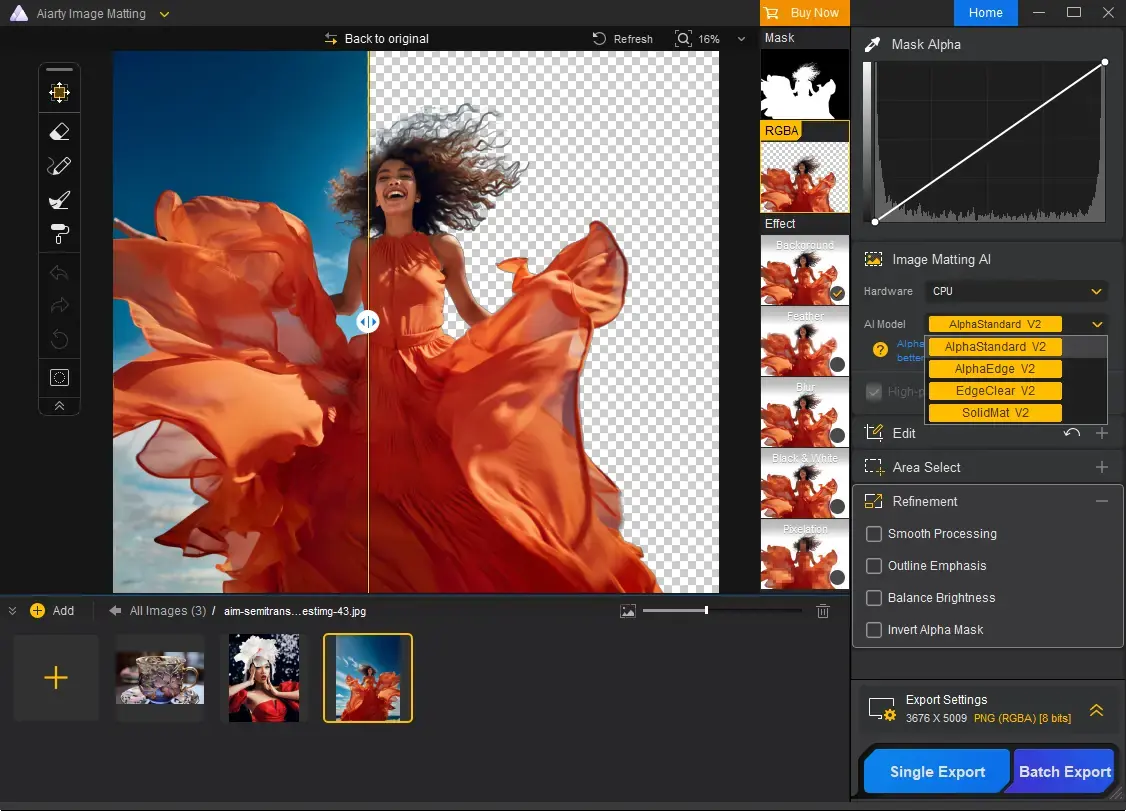Click the Undo arrow in the toolbar
1126x811 pixels.
pos(59,272)
